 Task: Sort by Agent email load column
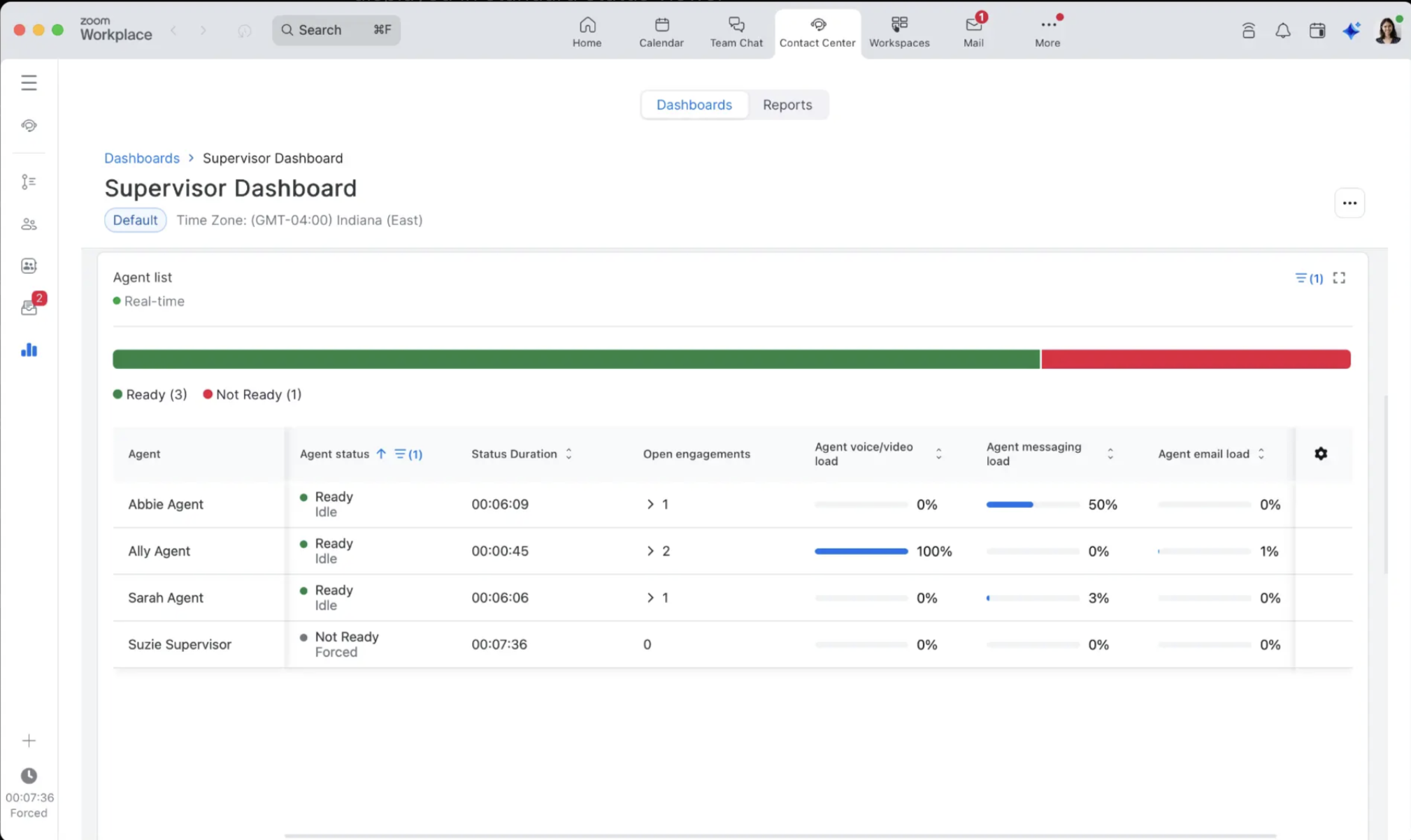[1261, 454]
